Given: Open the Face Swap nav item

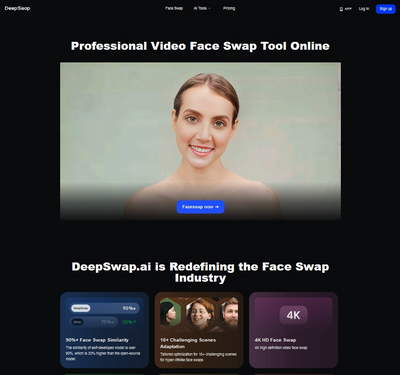Looking at the screenshot, I should 174,8.
